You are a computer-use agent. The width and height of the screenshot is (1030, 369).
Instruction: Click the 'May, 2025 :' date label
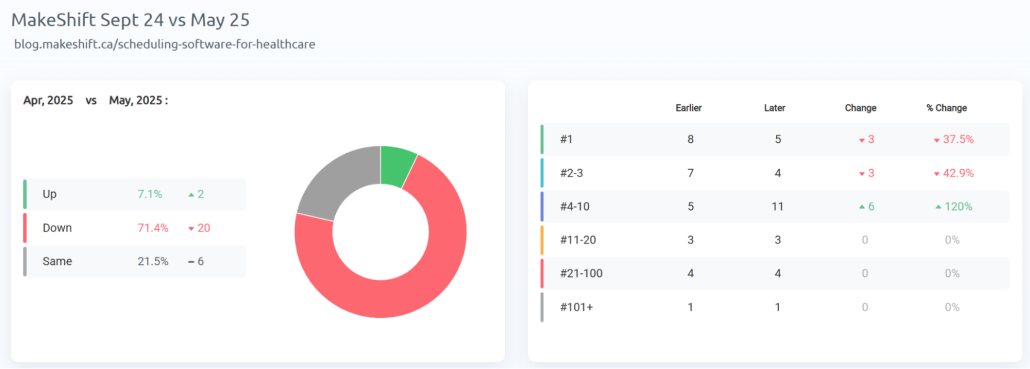tap(139, 100)
